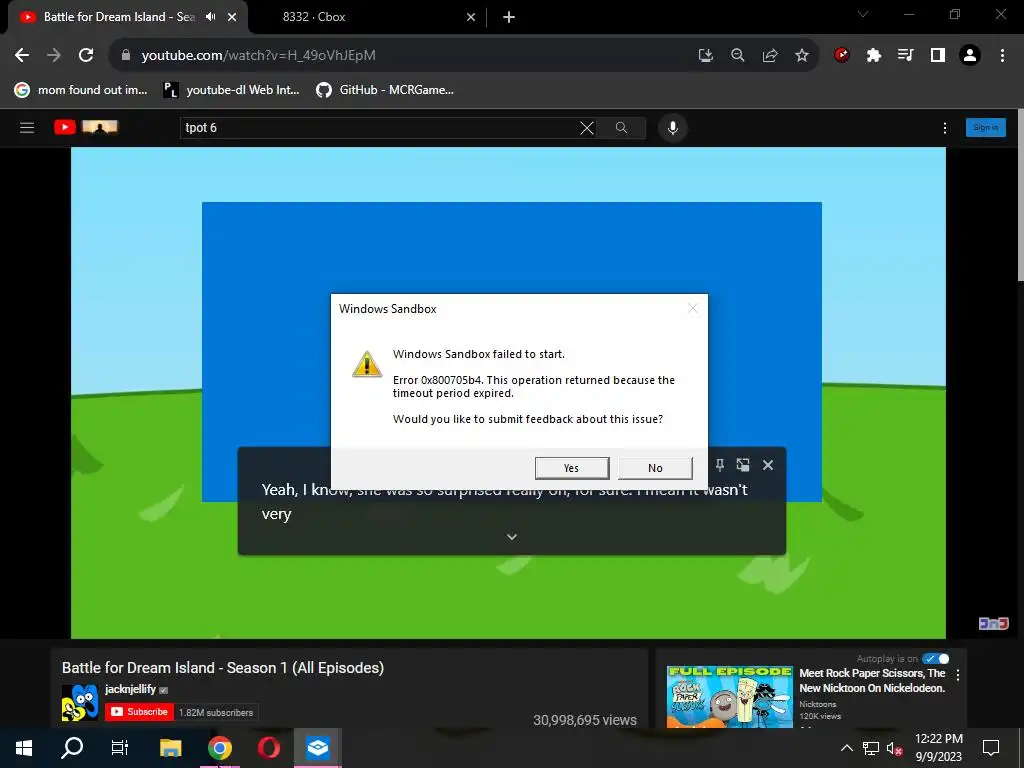Open youtube-dl Web Int... bookmark
1024x768 pixels.
[232, 90]
